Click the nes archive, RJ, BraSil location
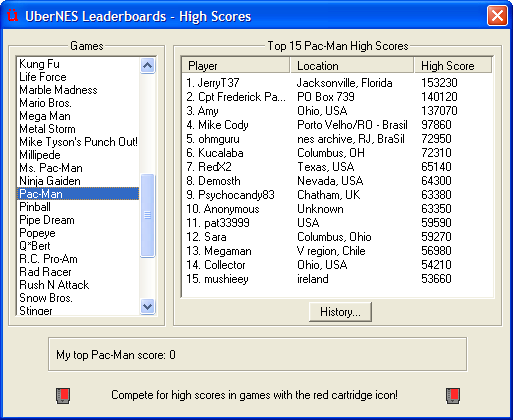Viewport: 513px width, 420px height. coord(351,139)
